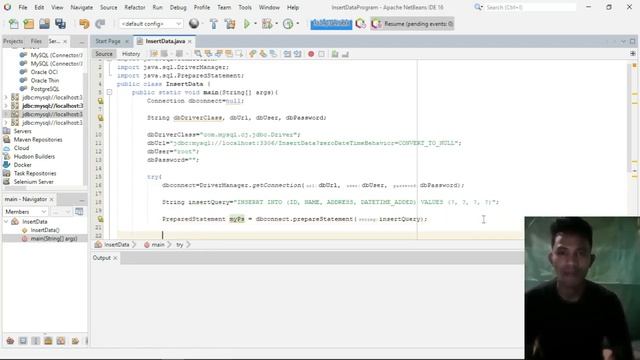Click the blue memory usage bar

coord(331,24)
